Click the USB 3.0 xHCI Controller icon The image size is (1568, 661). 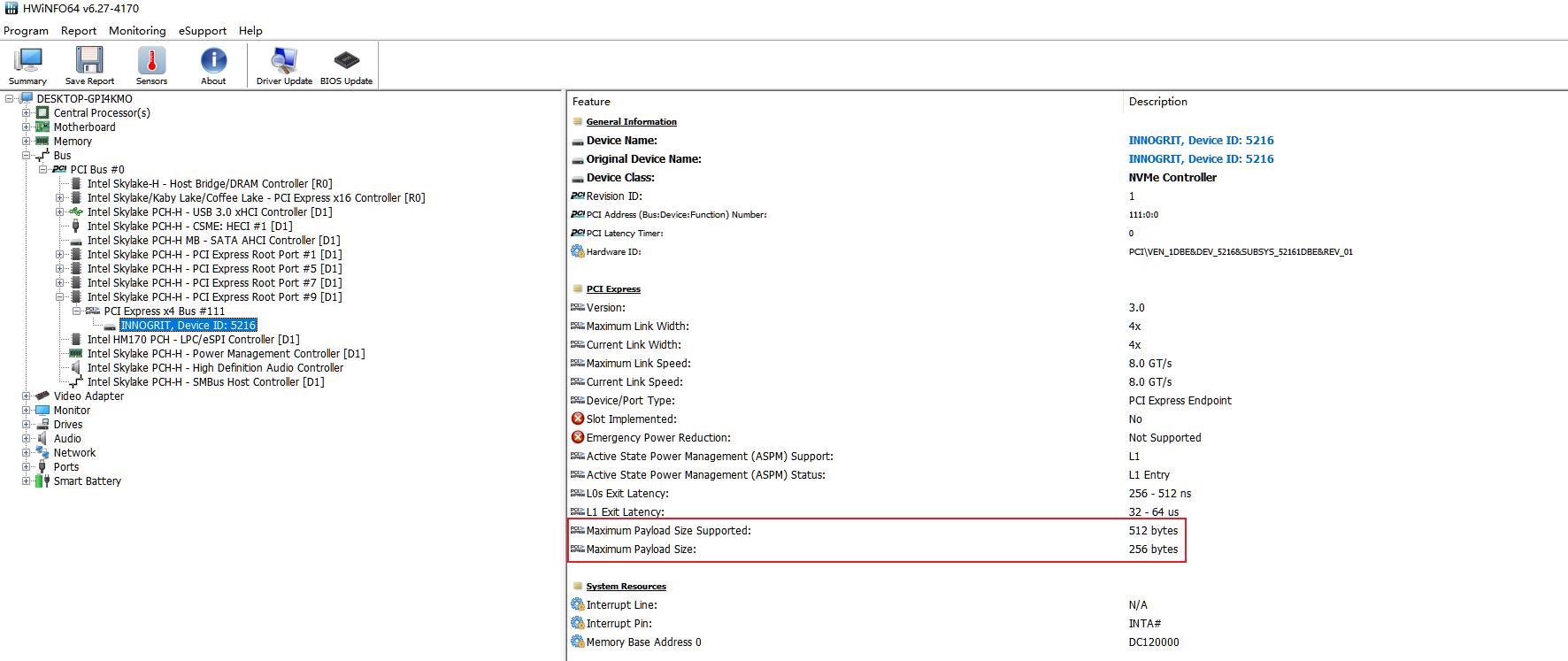[76, 212]
